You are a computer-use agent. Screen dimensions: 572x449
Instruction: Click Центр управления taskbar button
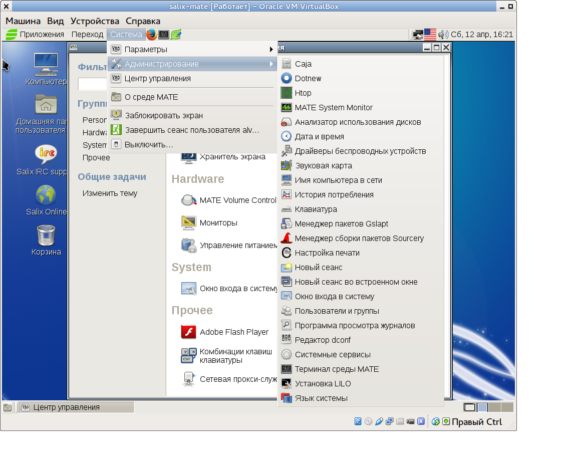point(76,407)
